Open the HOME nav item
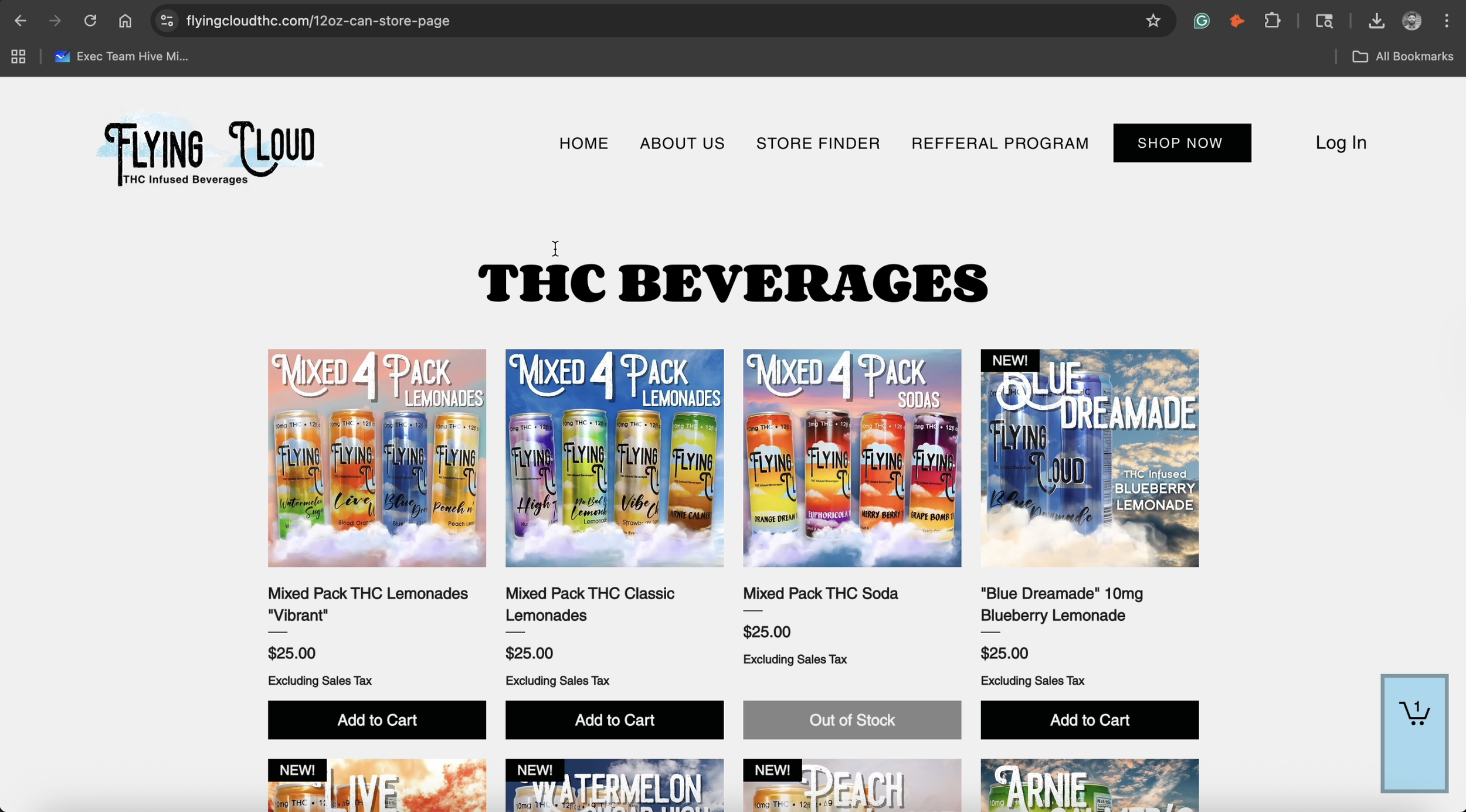The height and width of the screenshot is (812, 1466). (583, 143)
